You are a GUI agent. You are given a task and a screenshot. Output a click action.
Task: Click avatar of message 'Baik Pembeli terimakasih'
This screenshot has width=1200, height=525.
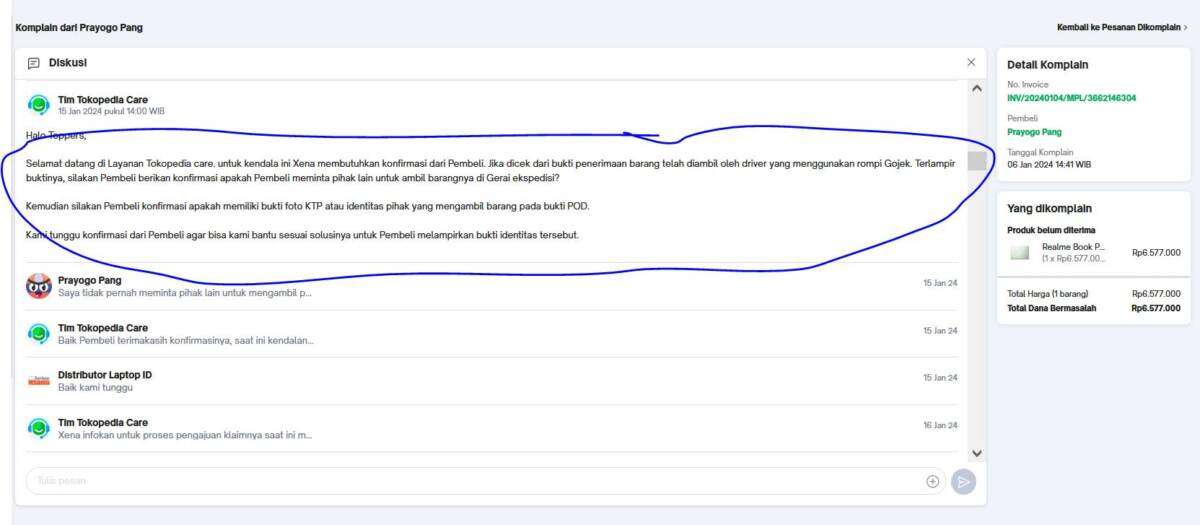pyautogui.click(x=39, y=334)
